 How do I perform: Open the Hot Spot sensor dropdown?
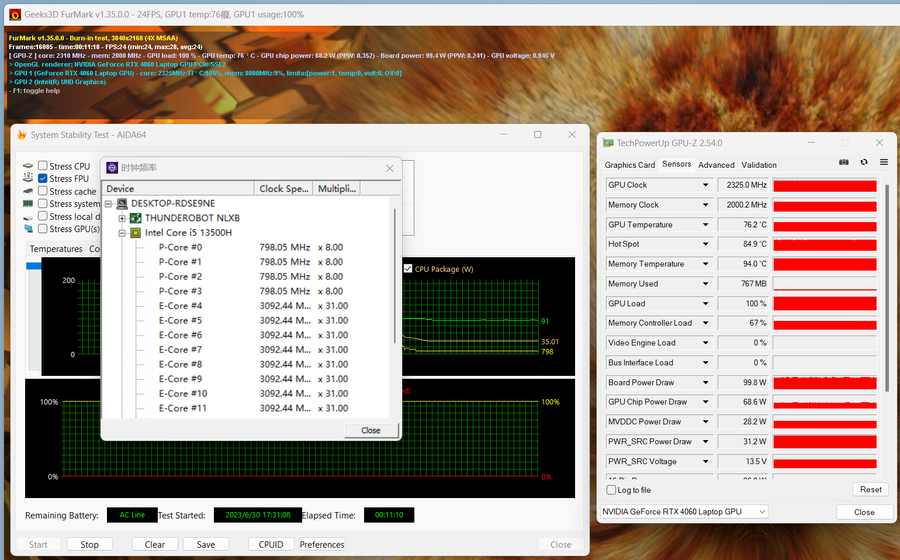click(x=705, y=244)
